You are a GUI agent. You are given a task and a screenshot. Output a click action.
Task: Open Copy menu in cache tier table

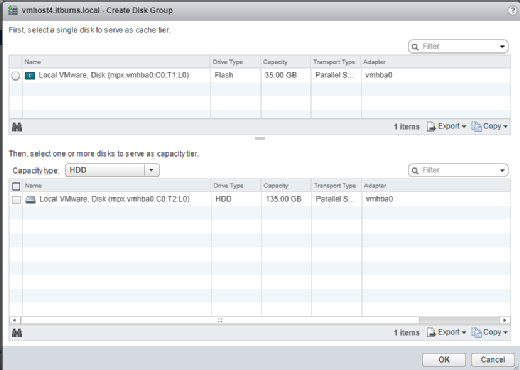(x=489, y=126)
